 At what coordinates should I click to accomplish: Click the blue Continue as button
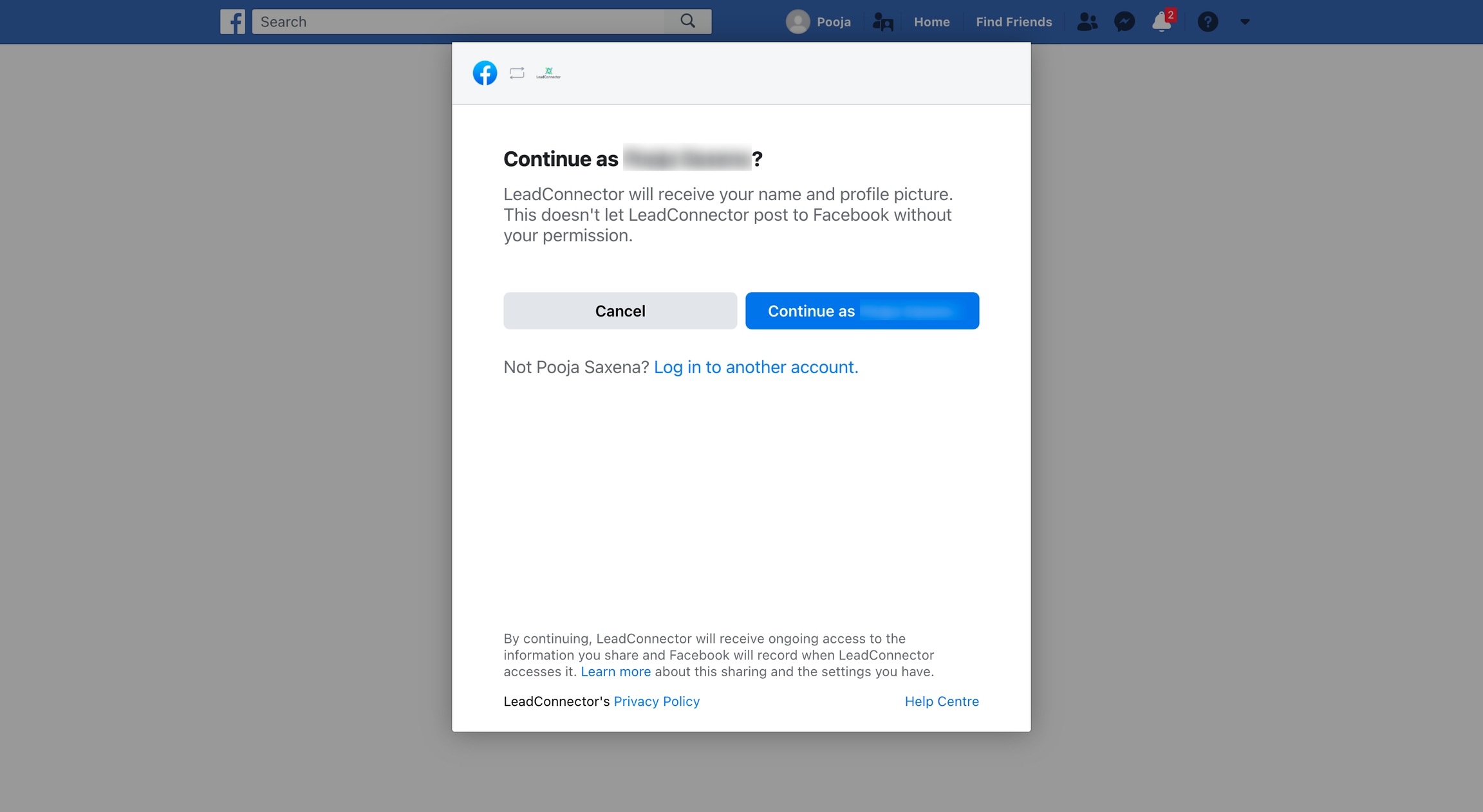point(861,310)
